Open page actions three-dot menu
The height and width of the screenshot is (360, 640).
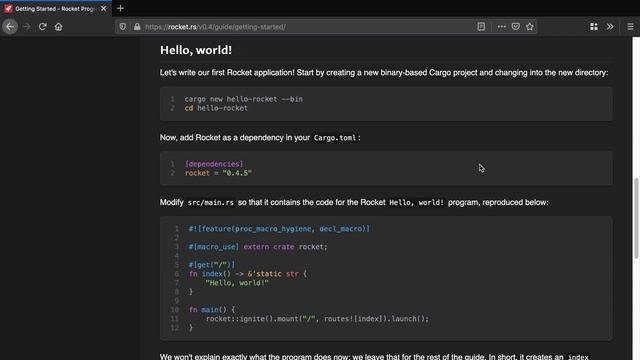502,27
